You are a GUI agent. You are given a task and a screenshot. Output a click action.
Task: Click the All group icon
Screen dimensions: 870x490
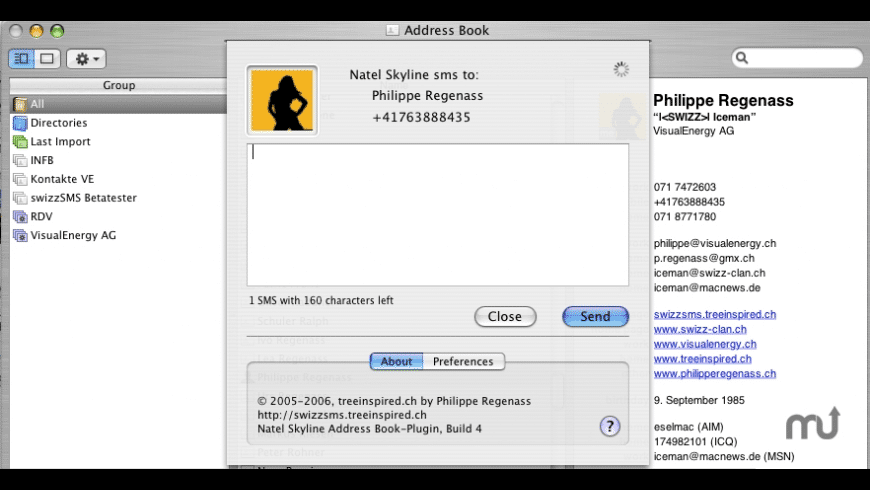click(x=20, y=104)
